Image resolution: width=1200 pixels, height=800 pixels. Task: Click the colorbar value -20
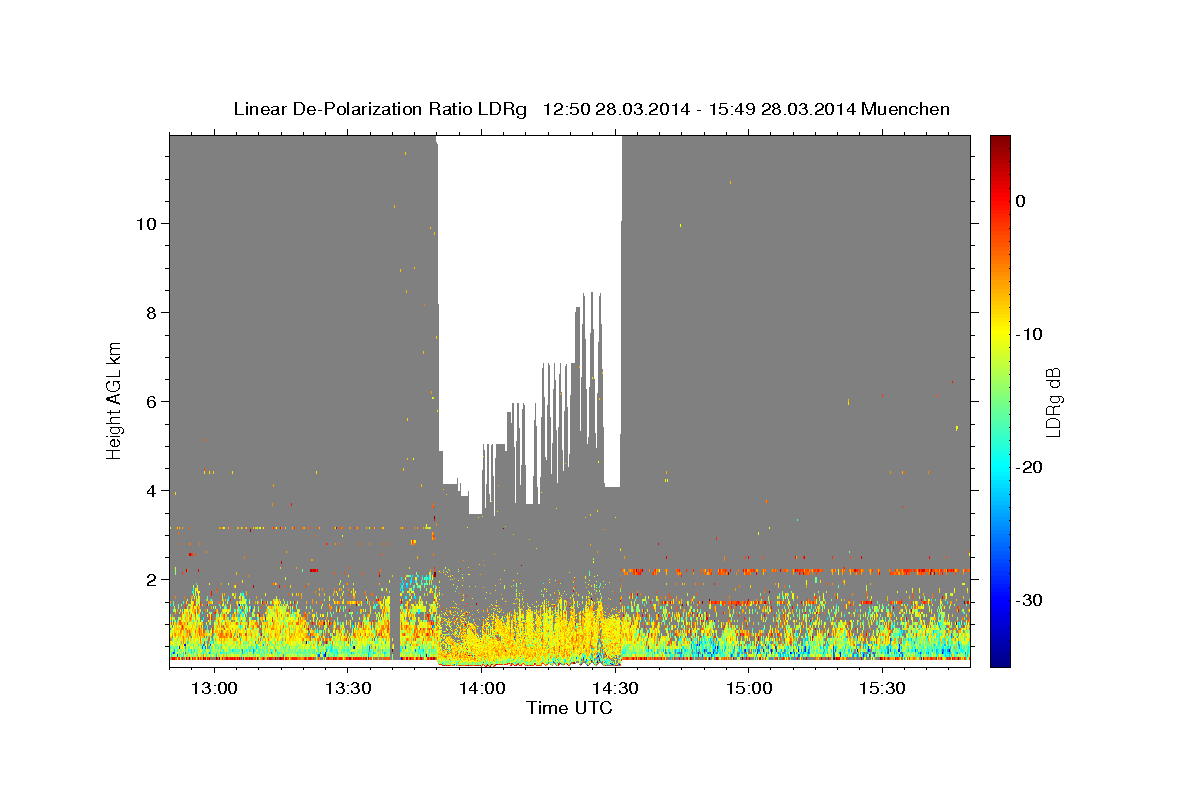tap(1030, 467)
